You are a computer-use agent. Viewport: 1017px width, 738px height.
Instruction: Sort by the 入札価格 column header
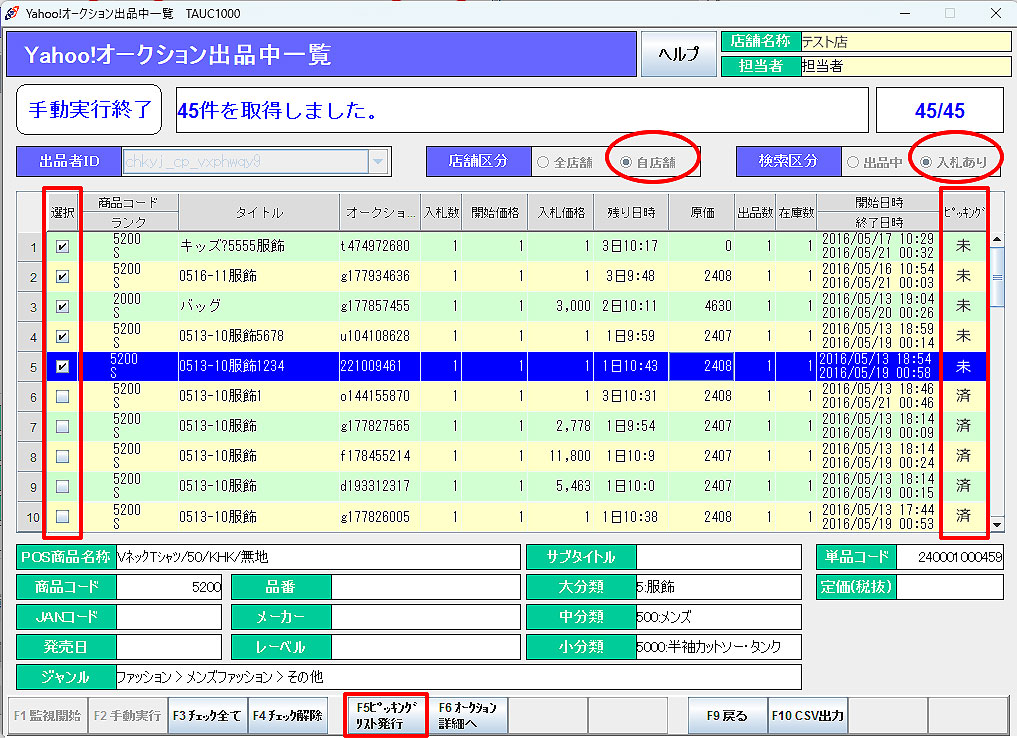[x=561, y=212]
